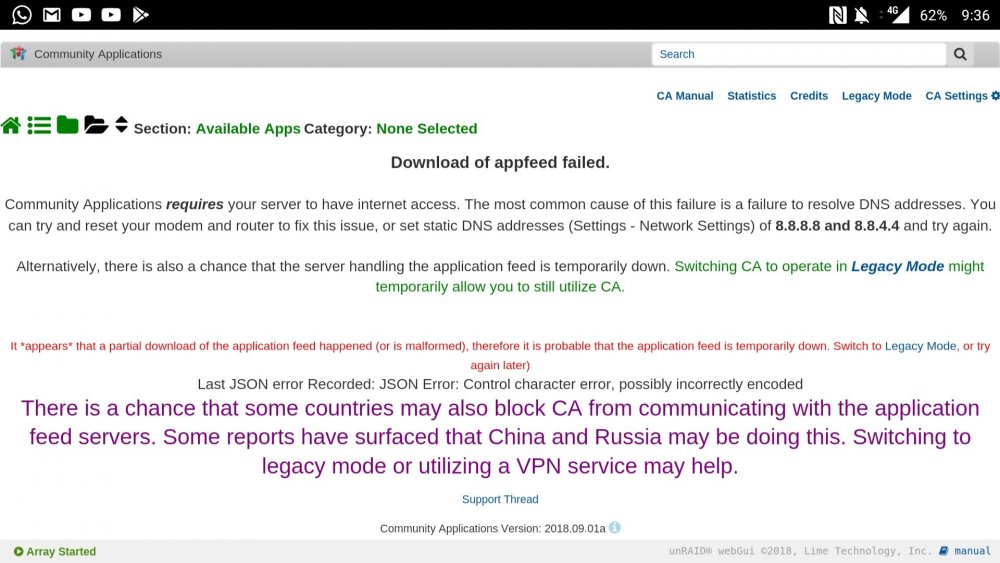Focus the Search input field
This screenshot has height=563, width=1000.
point(798,54)
